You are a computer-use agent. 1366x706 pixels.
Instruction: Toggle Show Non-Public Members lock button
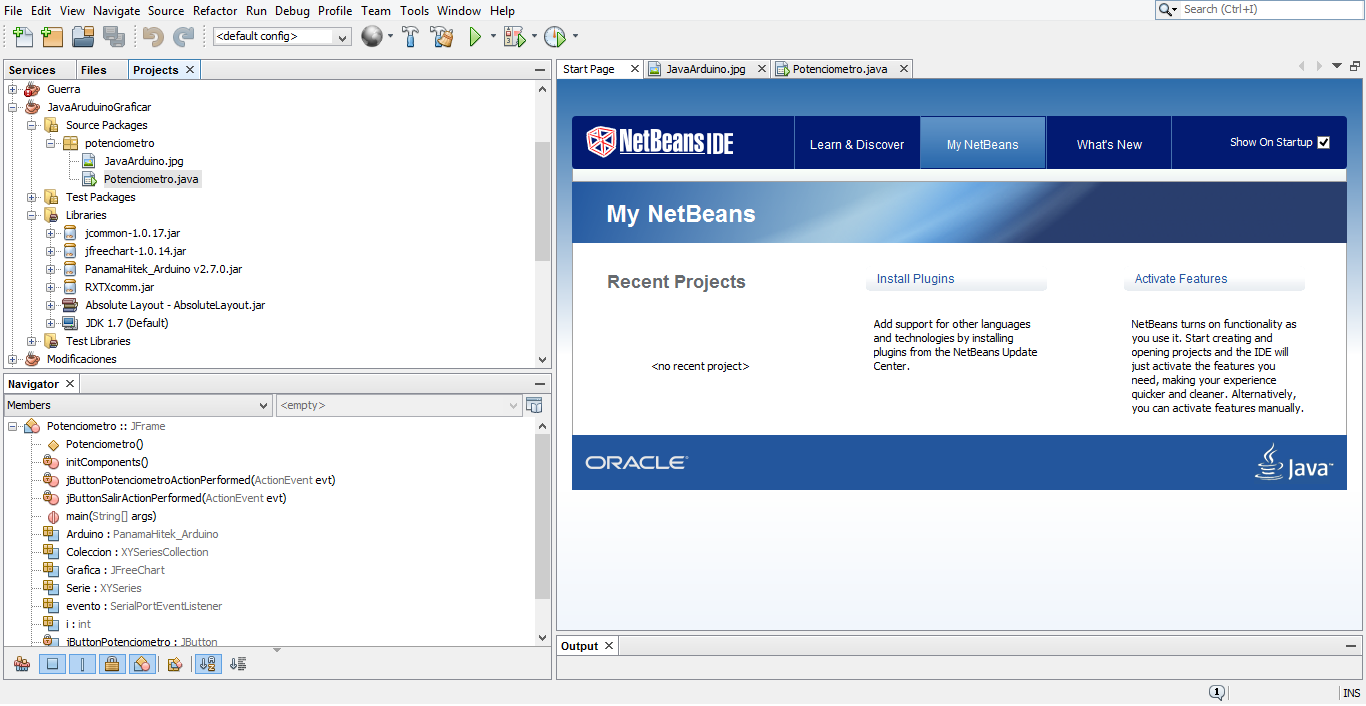coord(112,663)
